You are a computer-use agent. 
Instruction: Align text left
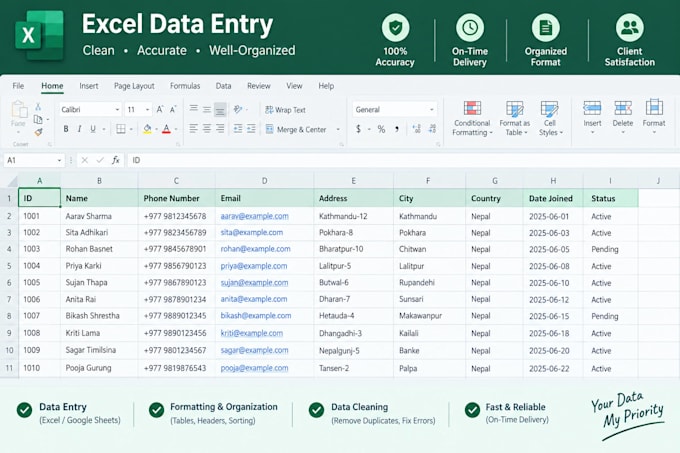tap(194, 128)
